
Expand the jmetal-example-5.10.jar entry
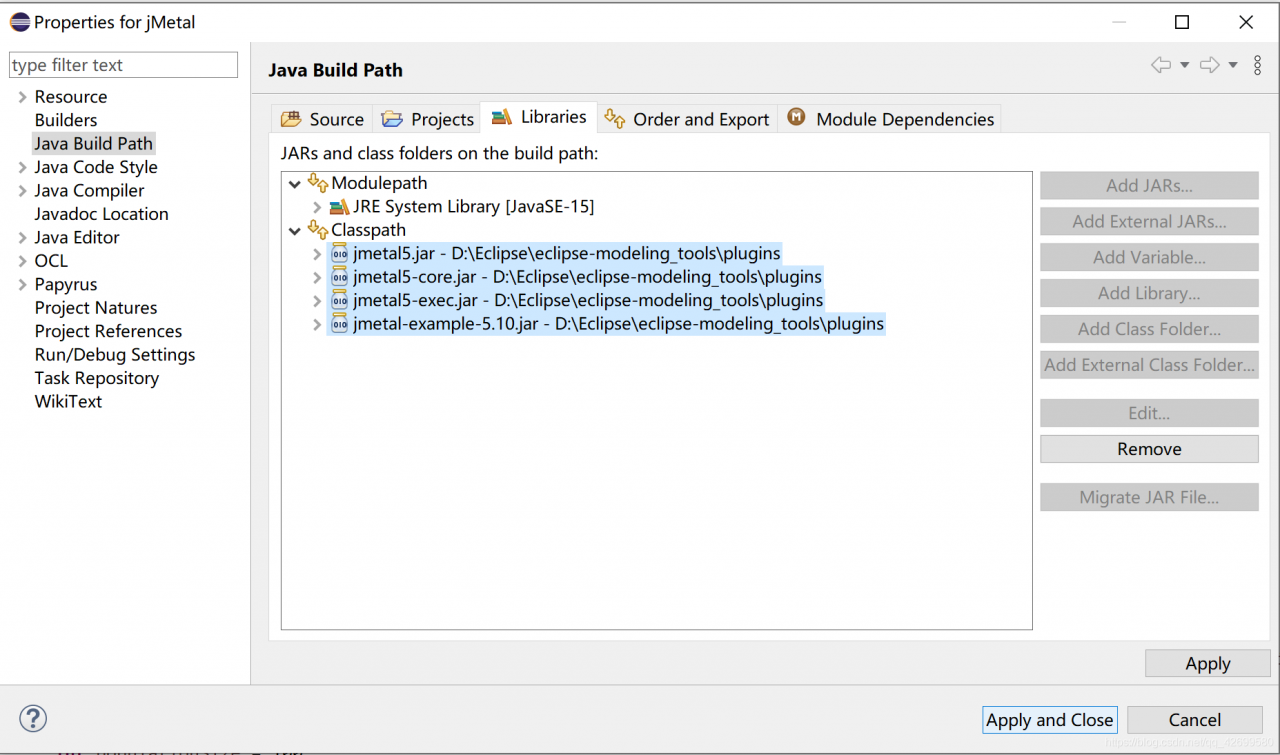[317, 324]
